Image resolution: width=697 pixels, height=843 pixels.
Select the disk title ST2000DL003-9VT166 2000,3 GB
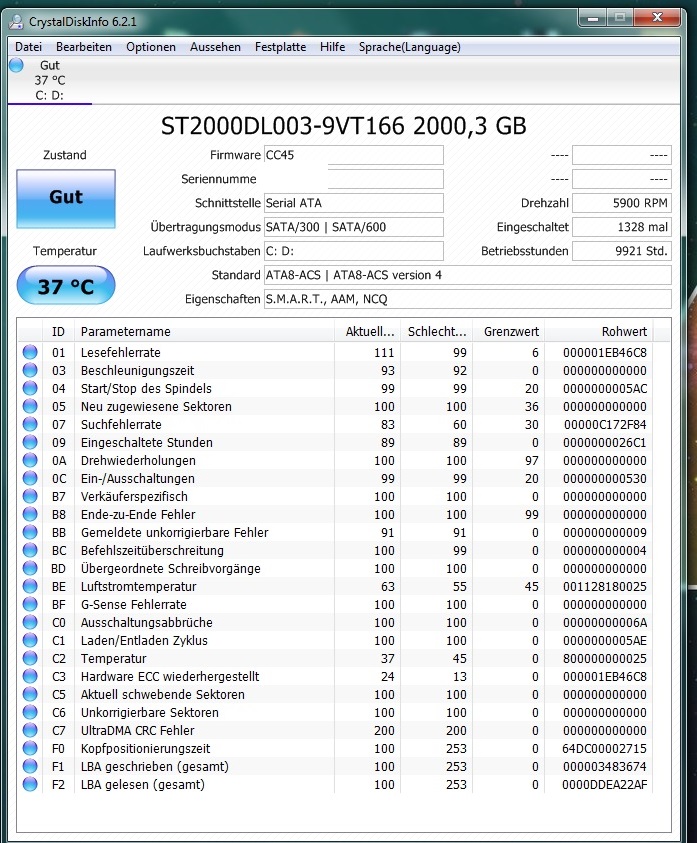coord(344,126)
